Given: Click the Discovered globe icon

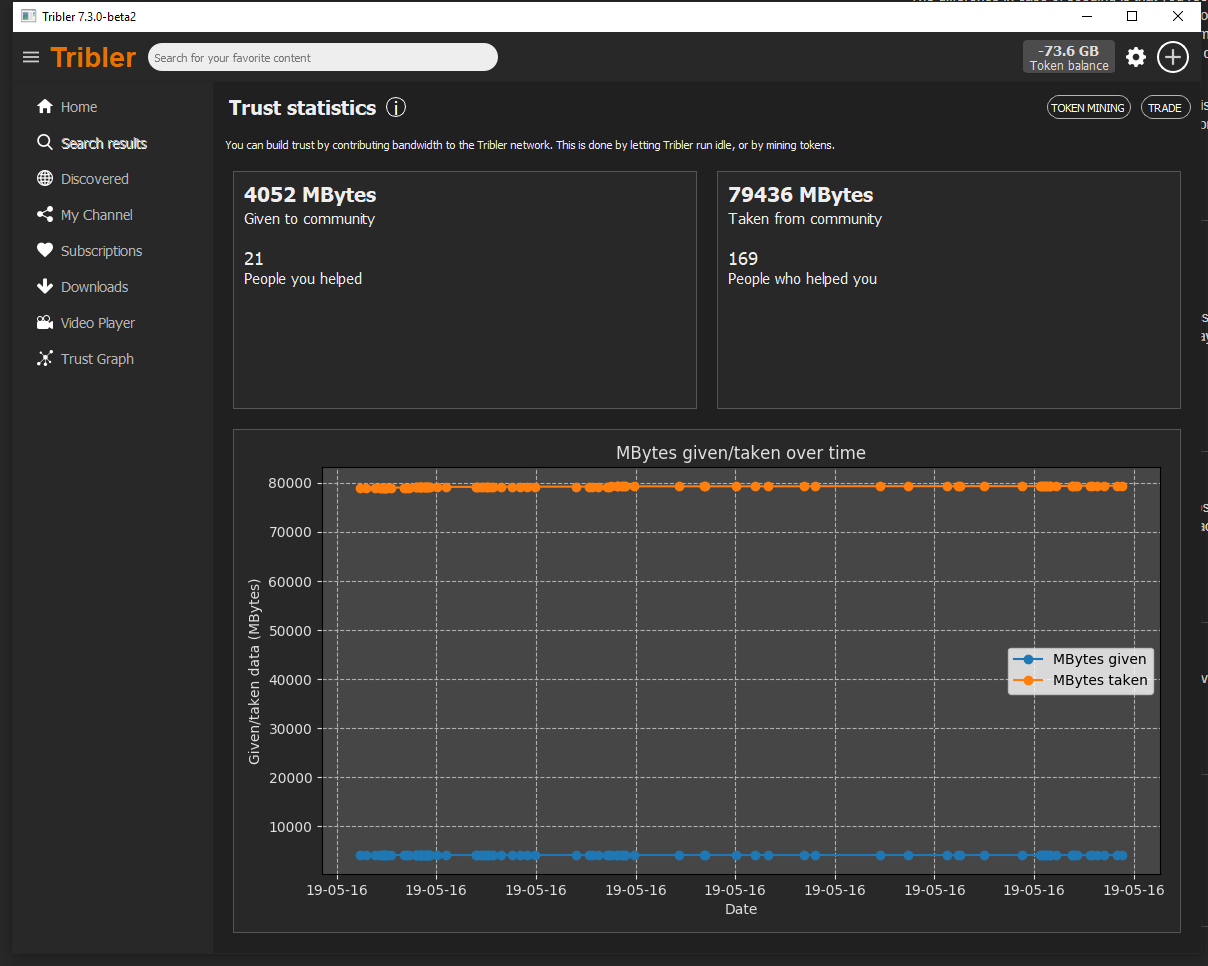Looking at the screenshot, I should tap(44, 179).
